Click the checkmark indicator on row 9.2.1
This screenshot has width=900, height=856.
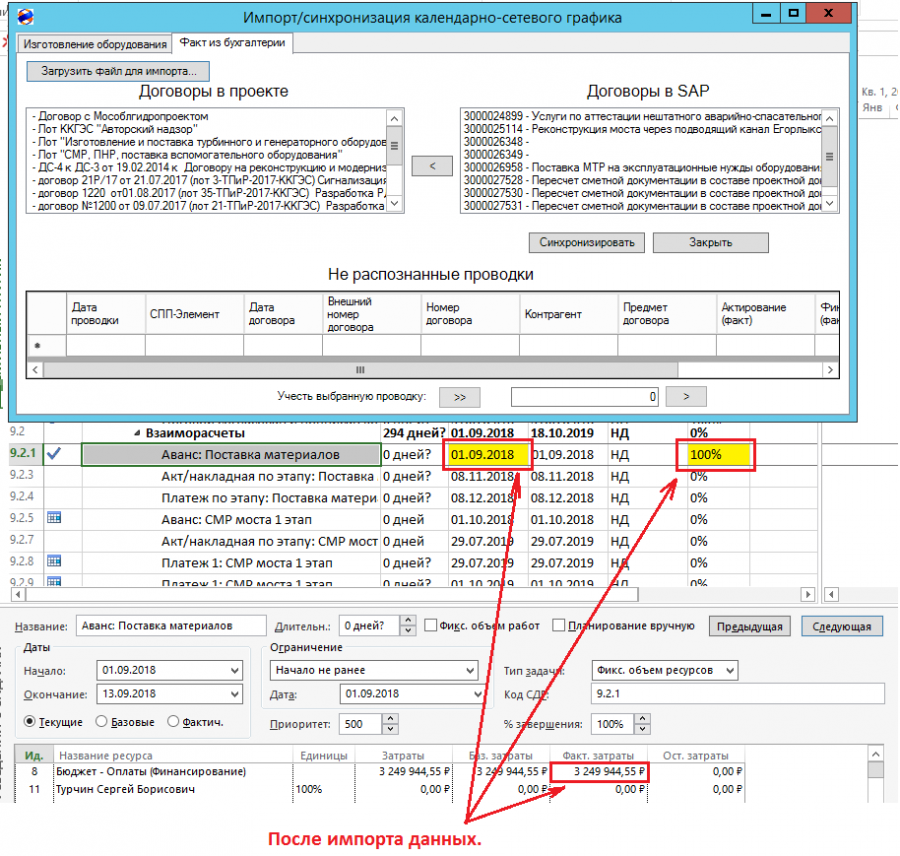54,454
